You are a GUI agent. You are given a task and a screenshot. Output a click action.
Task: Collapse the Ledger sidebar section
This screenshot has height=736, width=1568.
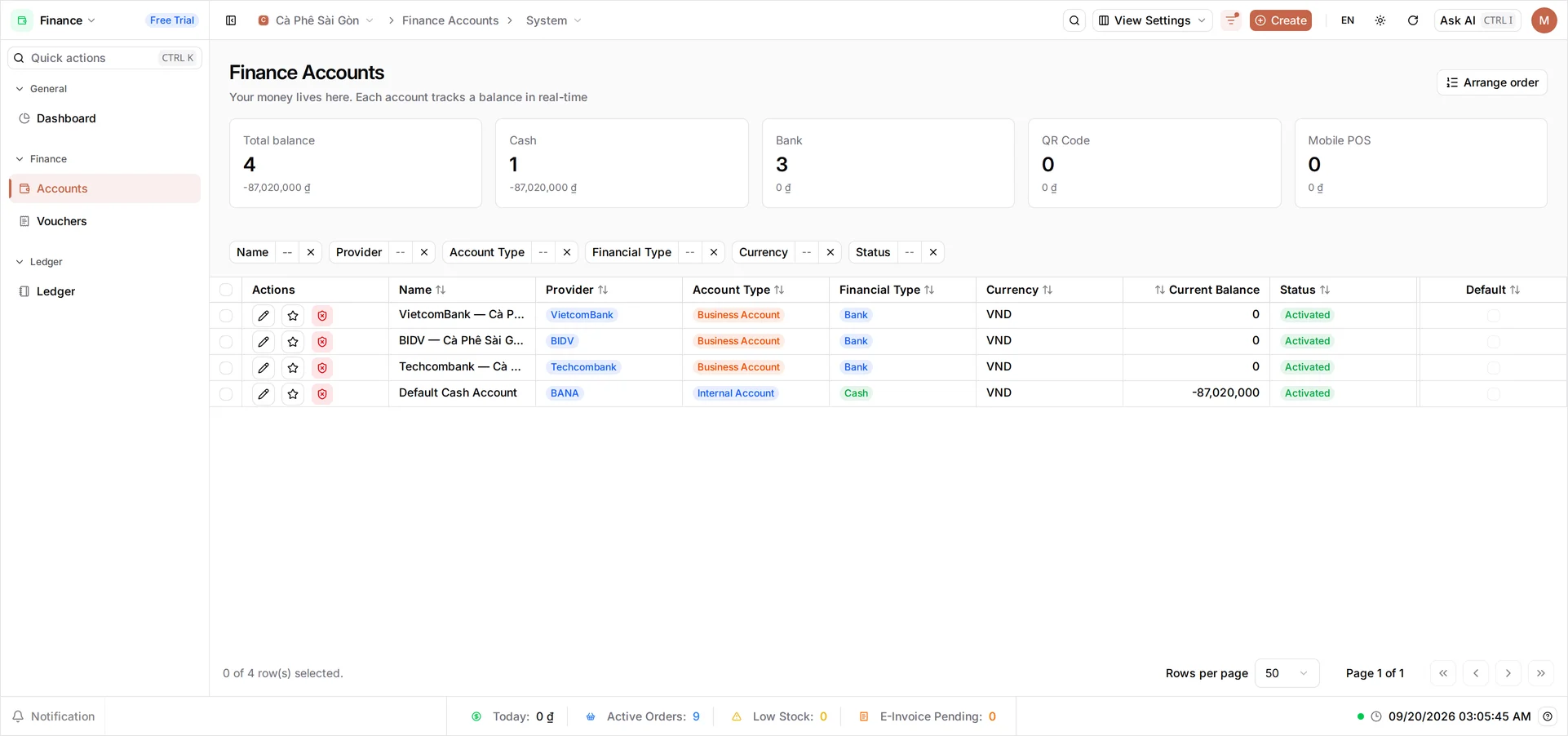point(39,262)
